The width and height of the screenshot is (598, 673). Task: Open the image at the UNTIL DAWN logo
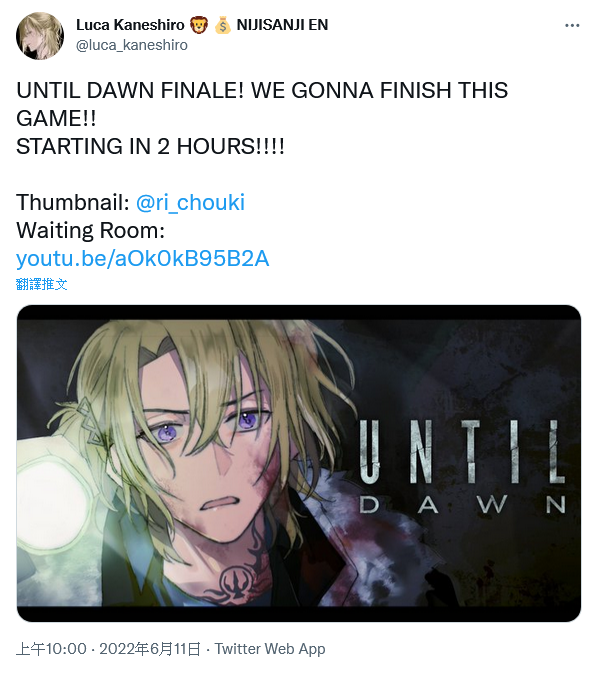coord(461,467)
